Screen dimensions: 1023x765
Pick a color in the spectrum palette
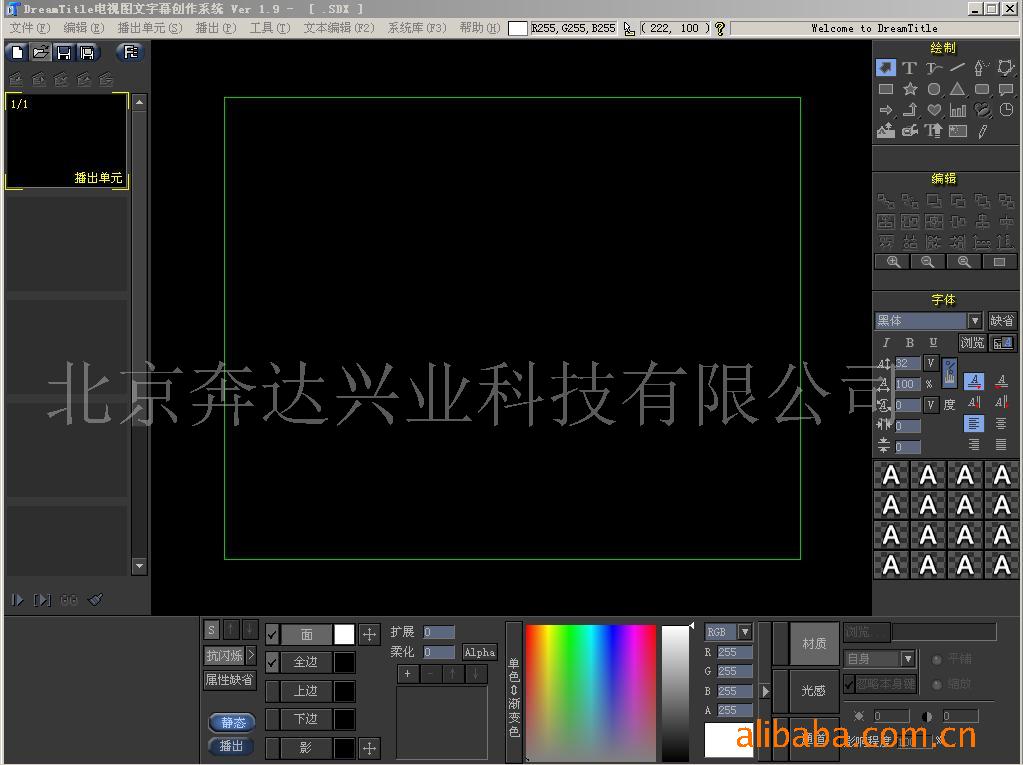click(590, 693)
